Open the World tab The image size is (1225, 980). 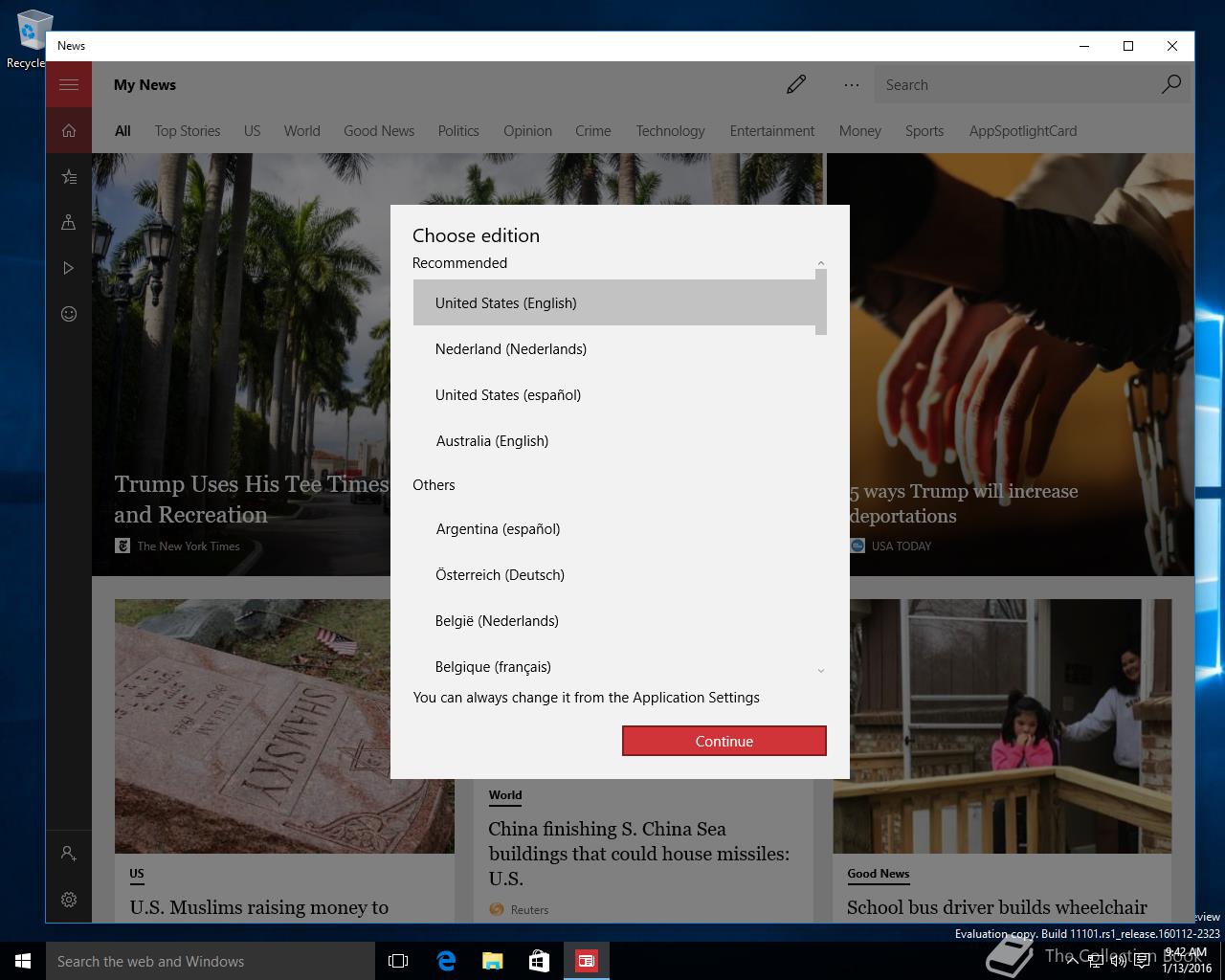(x=302, y=131)
